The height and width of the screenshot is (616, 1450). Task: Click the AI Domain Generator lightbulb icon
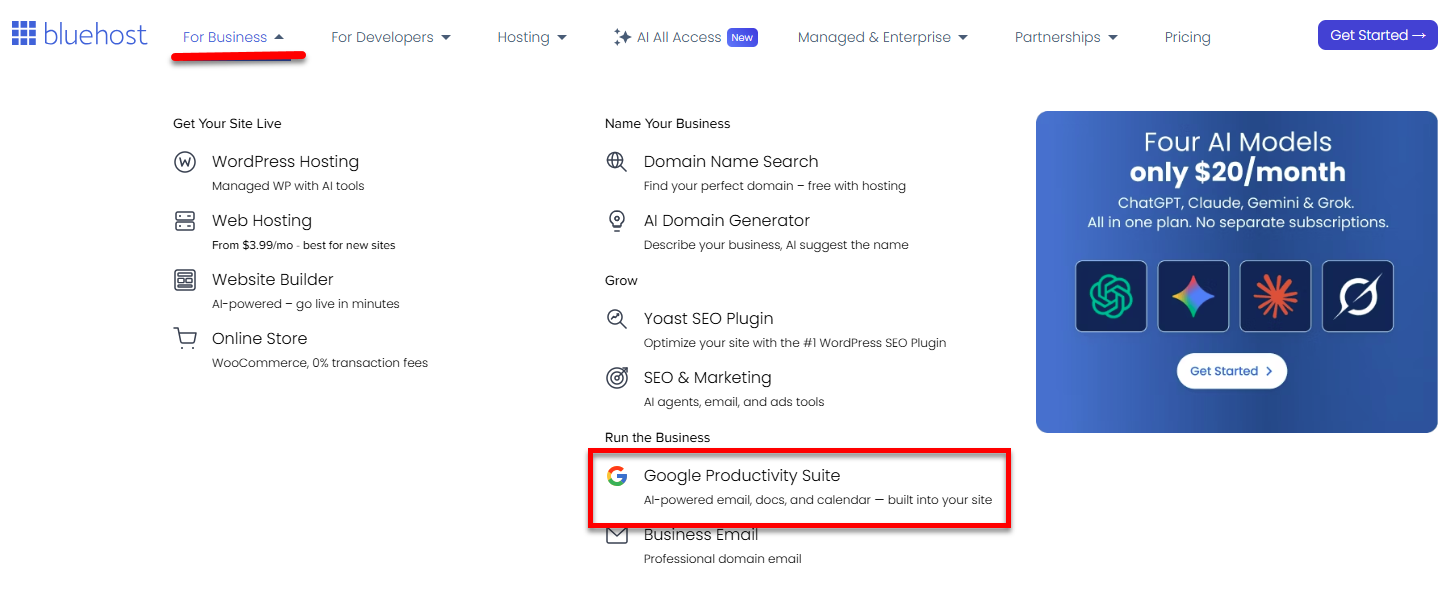coord(617,221)
